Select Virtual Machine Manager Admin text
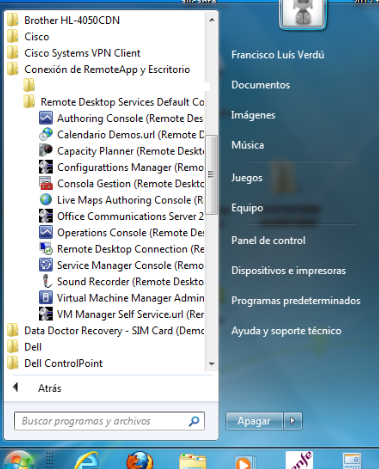This screenshot has height=469, width=379. [x=131, y=298]
